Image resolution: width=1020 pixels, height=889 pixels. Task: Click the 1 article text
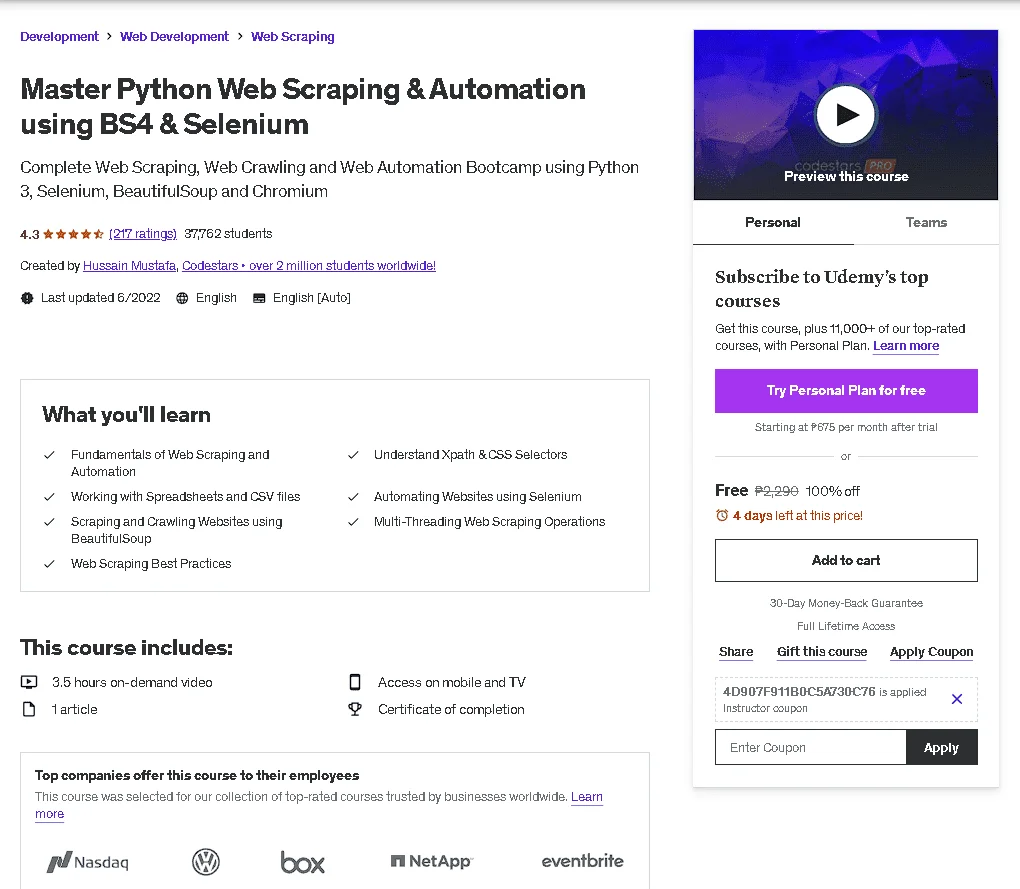point(74,710)
